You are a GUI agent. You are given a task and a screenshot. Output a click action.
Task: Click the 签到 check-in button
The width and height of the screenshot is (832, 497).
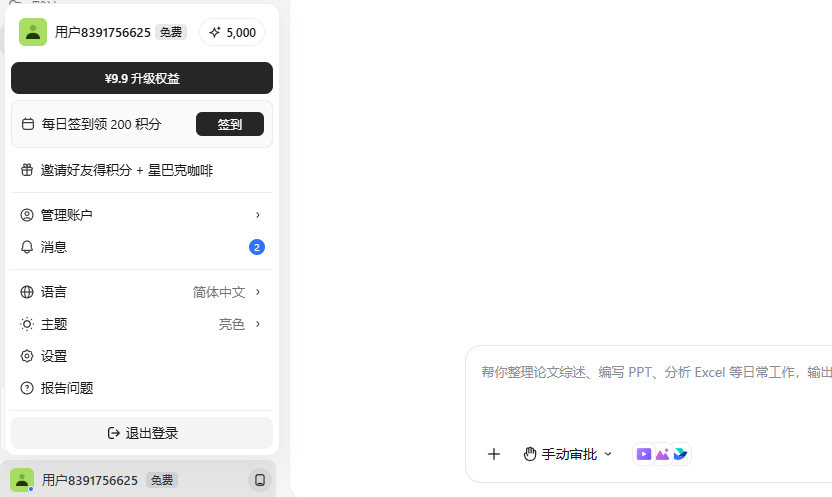coord(230,124)
